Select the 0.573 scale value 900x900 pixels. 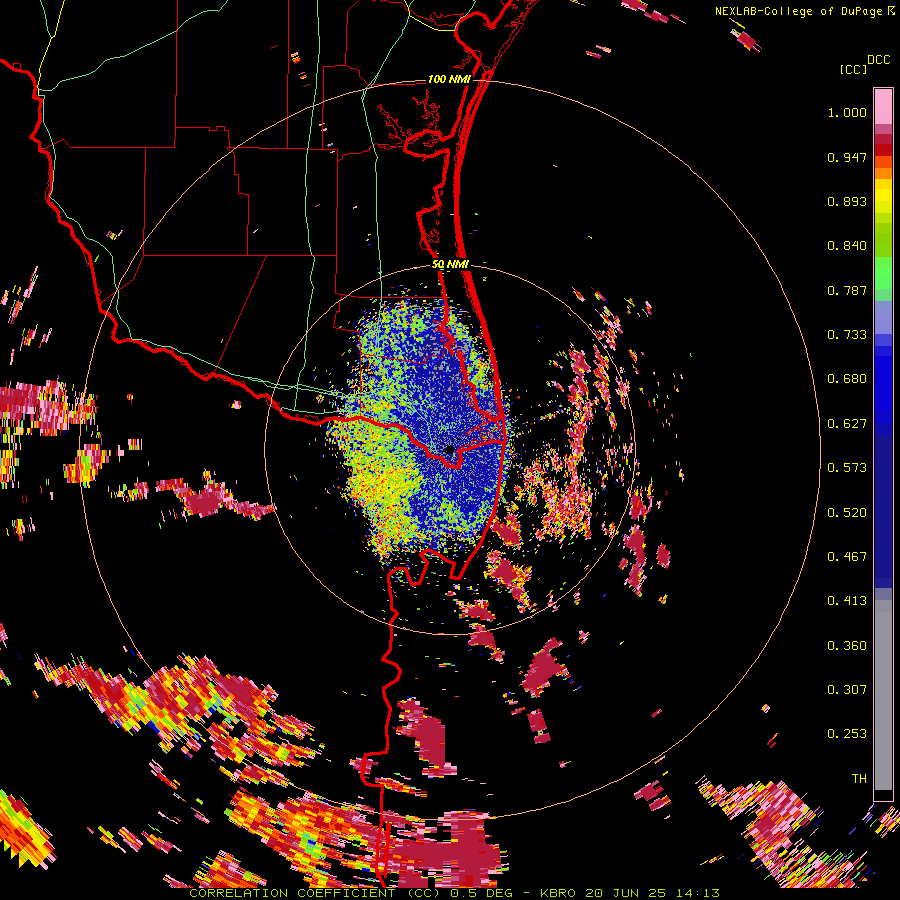[x=847, y=468]
